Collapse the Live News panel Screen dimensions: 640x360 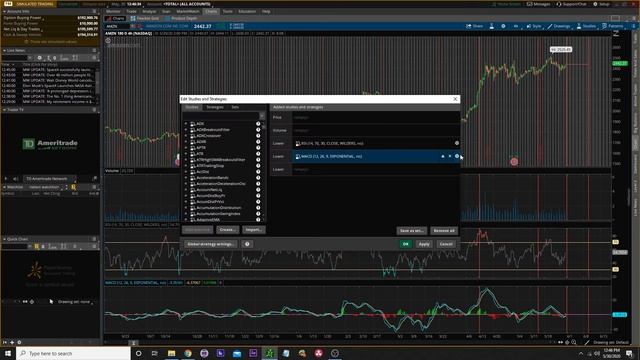coord(4,51)
